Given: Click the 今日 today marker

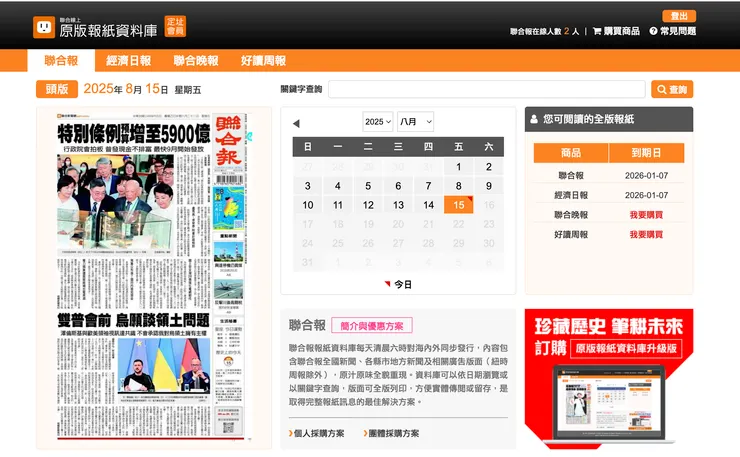Looking at the screenshot, I should (x=398, y=284).
